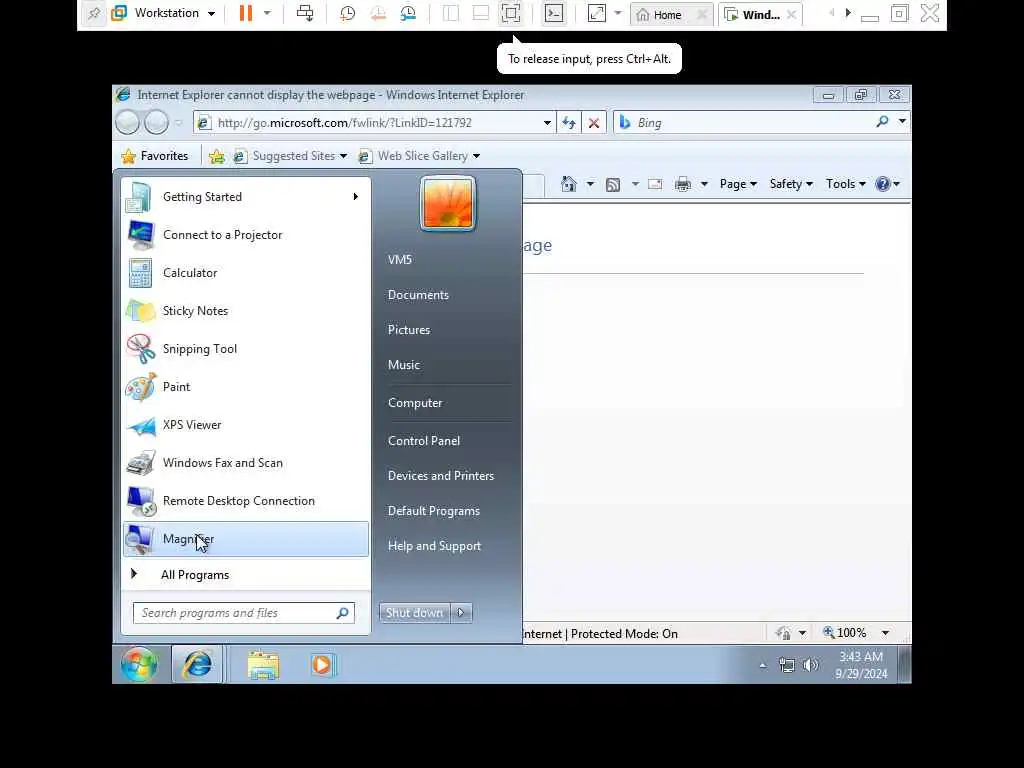The height and width of the screenshot is (768, 1024).
Task: Click the Print icon in IE command bar
Action: pos(682,184)
